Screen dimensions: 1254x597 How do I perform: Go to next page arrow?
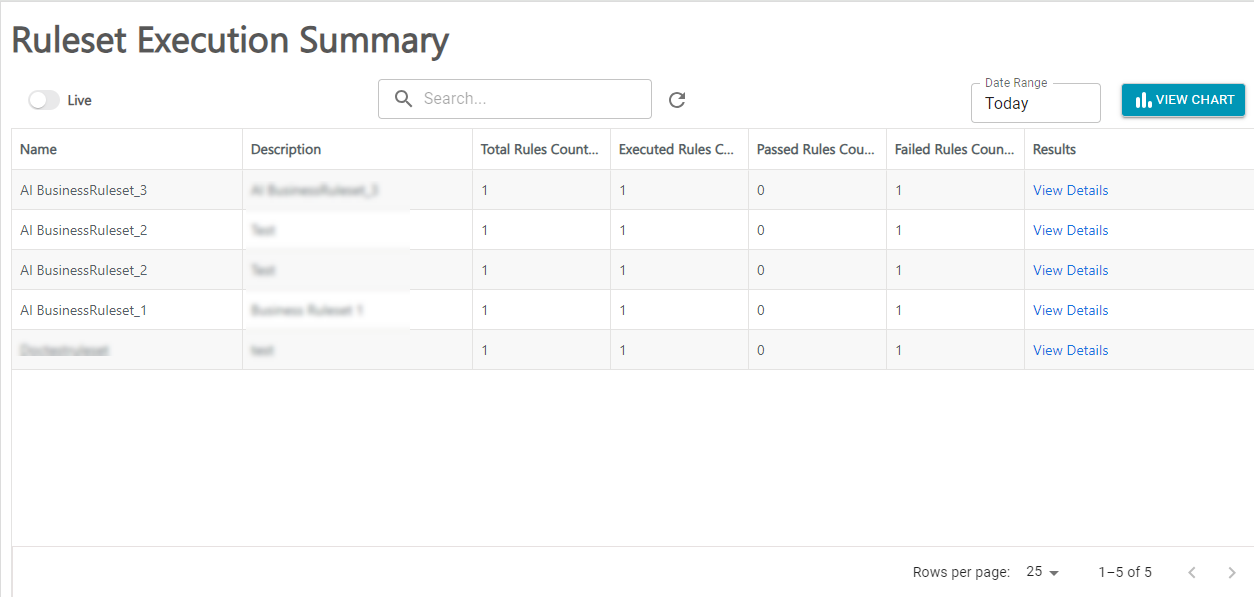(1232, 573)
